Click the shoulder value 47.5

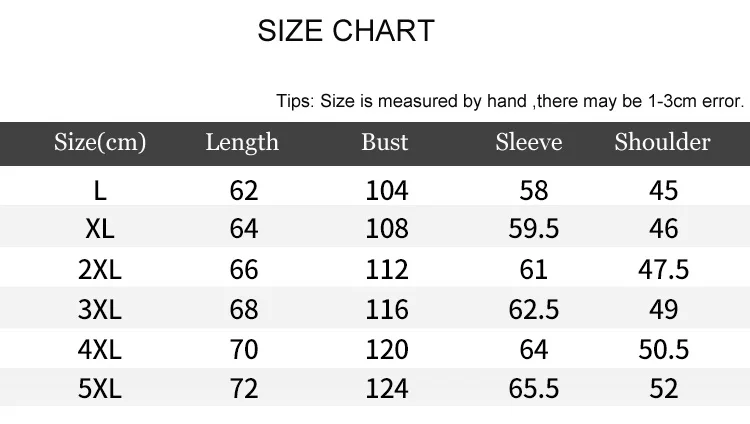click(663, 269)
